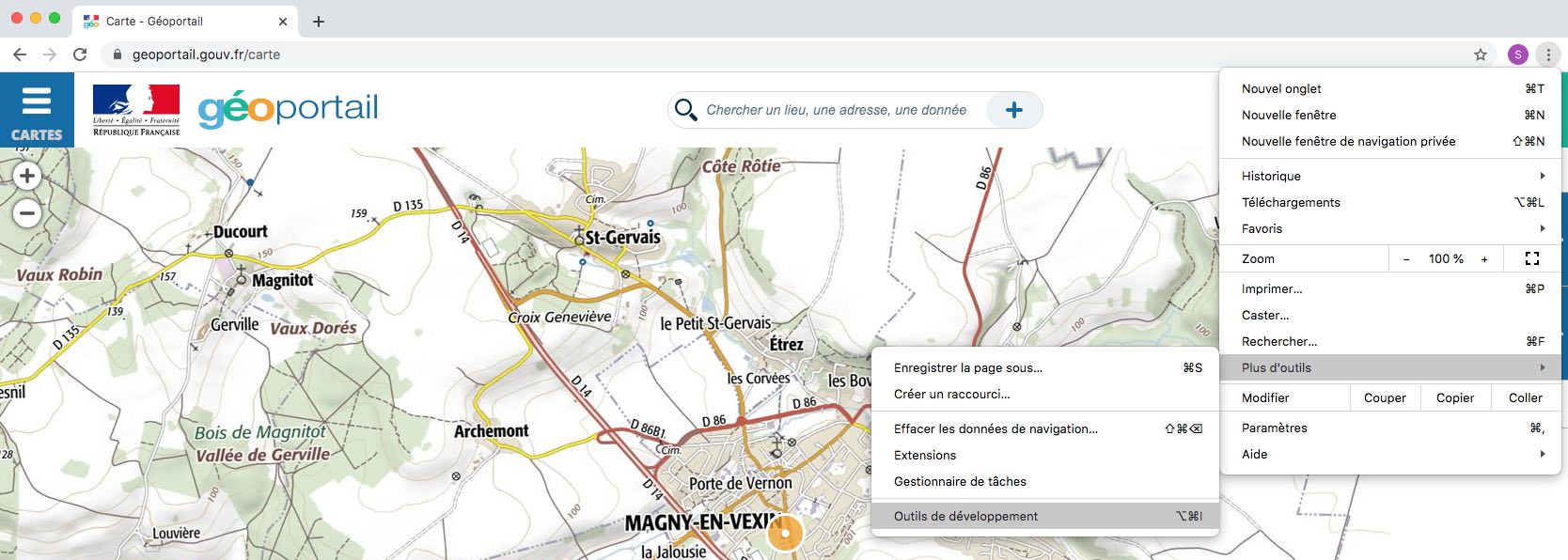Click the Étrez map label
This screenshot has width=1568, height=560.
[787, 344]
